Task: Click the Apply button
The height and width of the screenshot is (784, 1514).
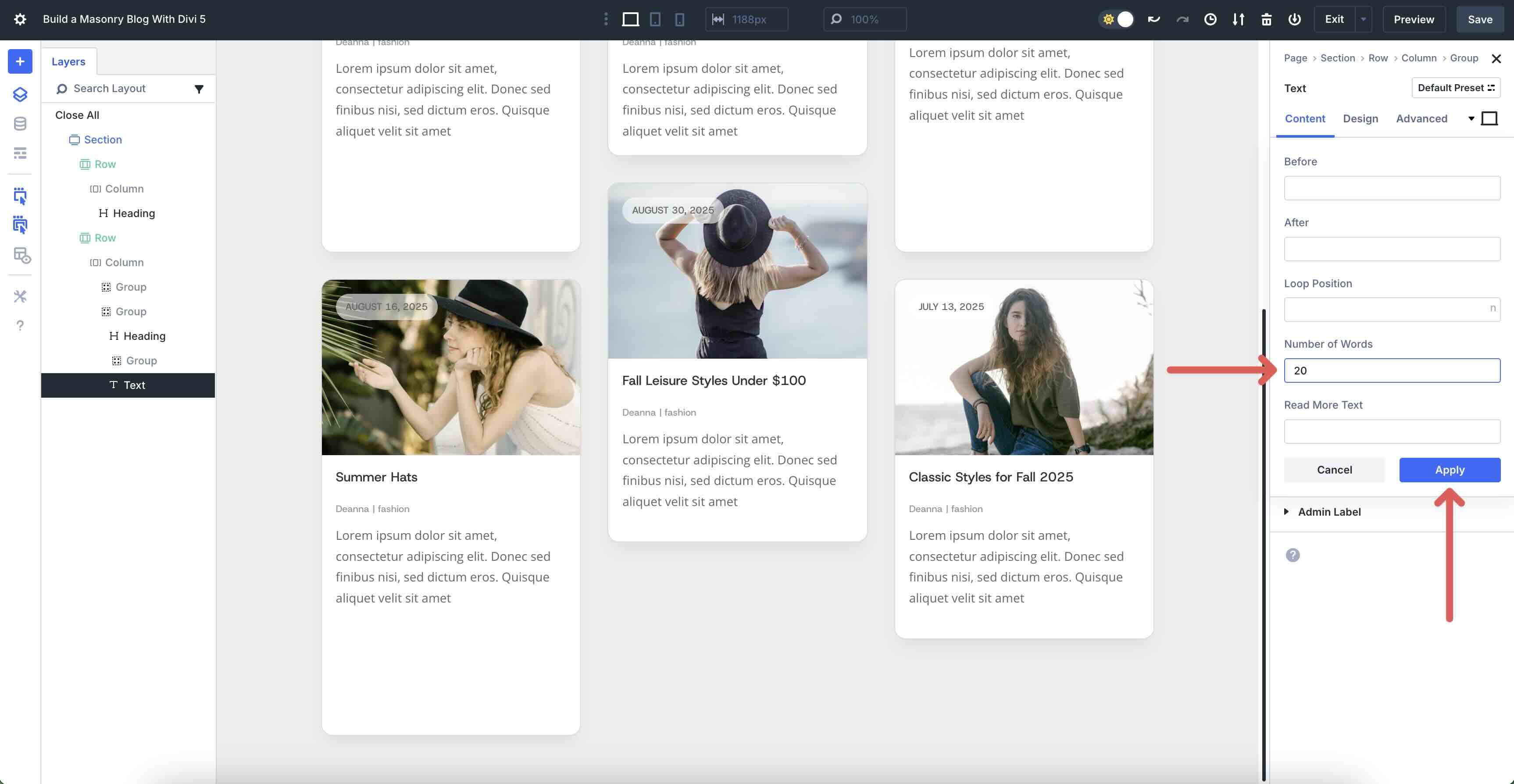Action: point(1450,470)
